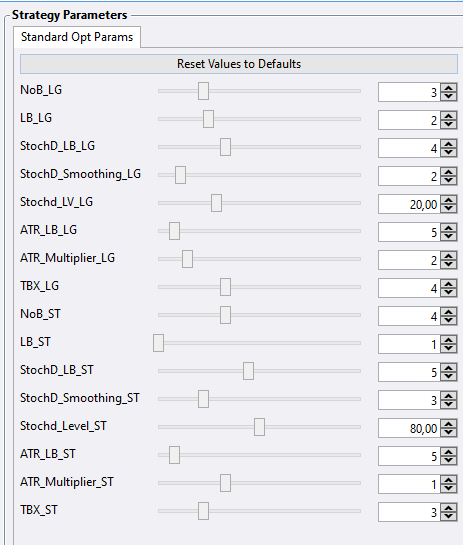
Task: Increase ATR_LB_ST with the up arrow
Action: click(x=449, y=452)
